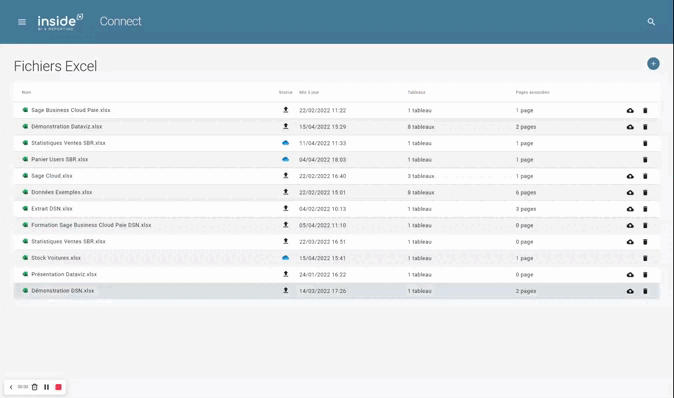This screenshot has height=398, width=674.
Task: Click the Tableaux column header
Action: 416,92
